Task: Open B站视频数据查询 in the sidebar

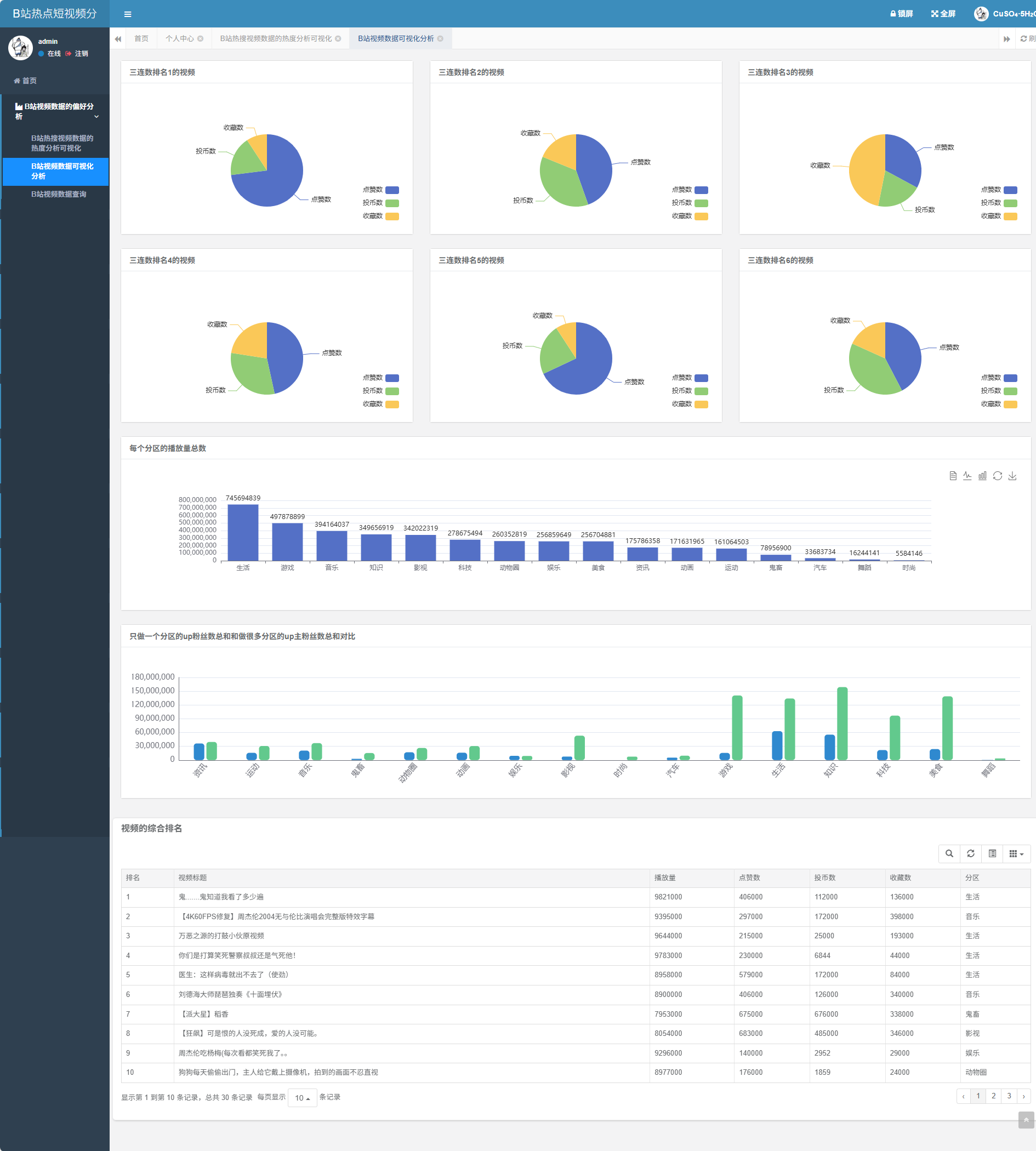Action: click(x=59, y=194)
